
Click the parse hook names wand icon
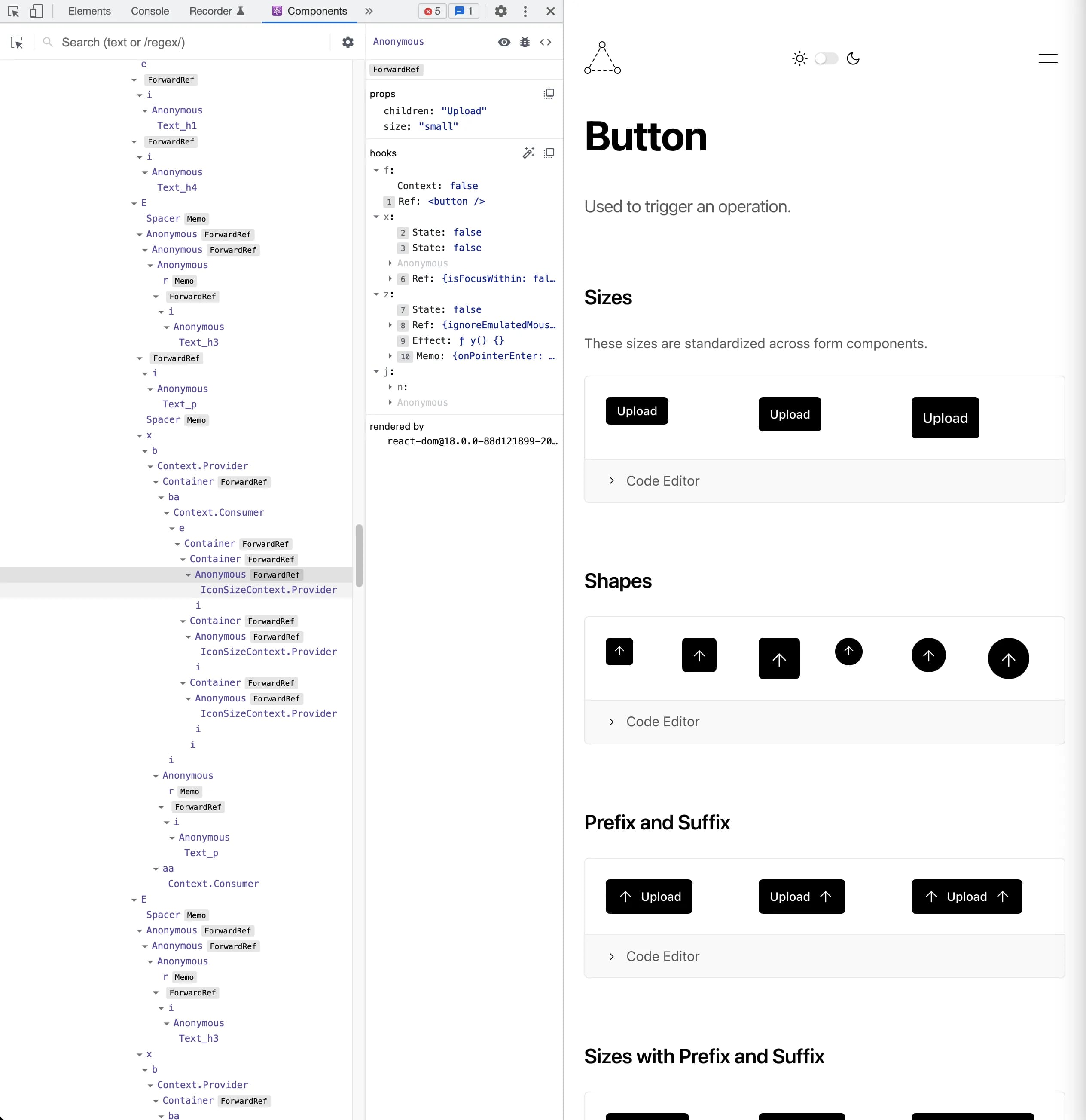(x=528, y=153)
